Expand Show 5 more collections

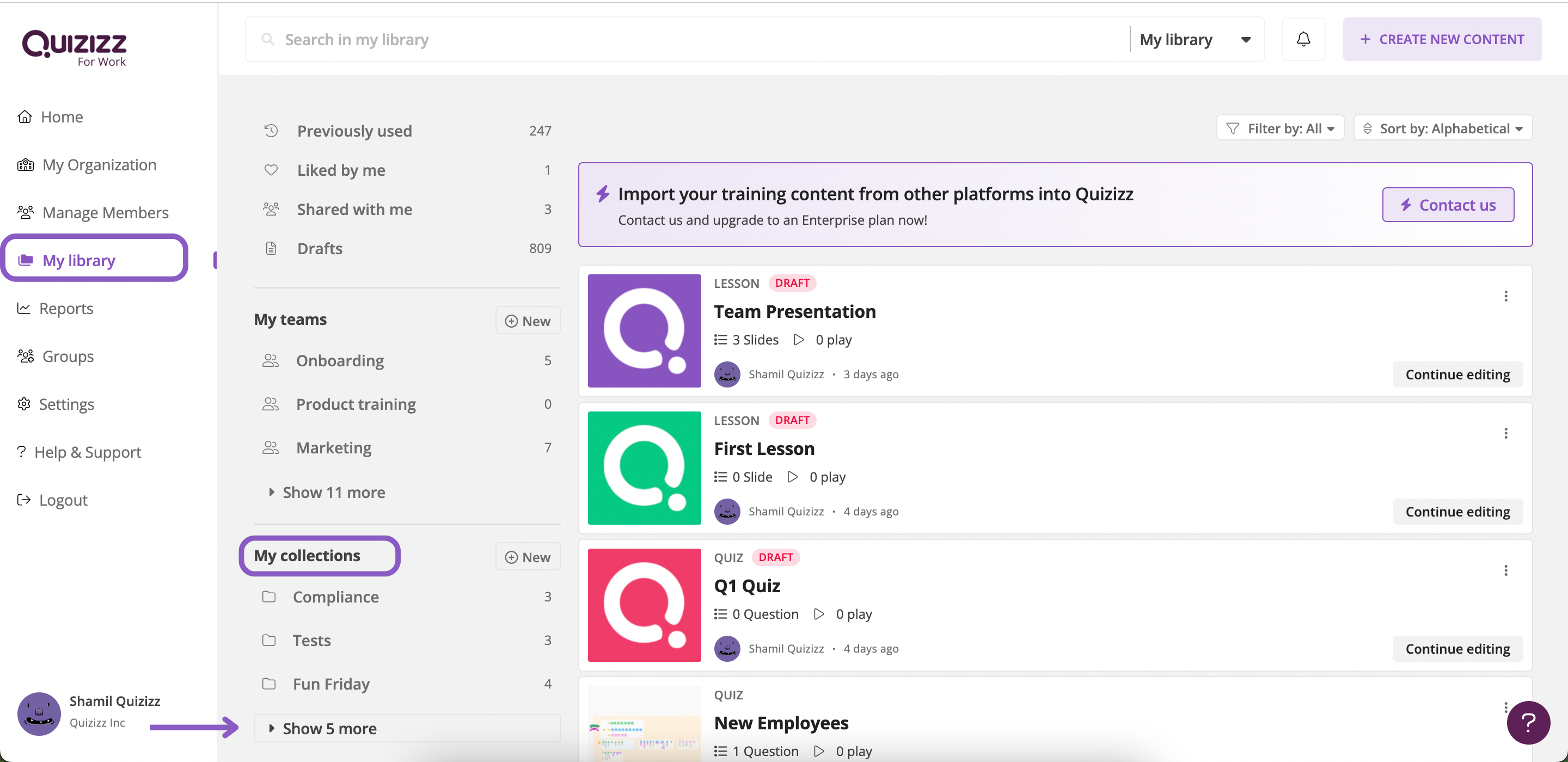point(329,728)
